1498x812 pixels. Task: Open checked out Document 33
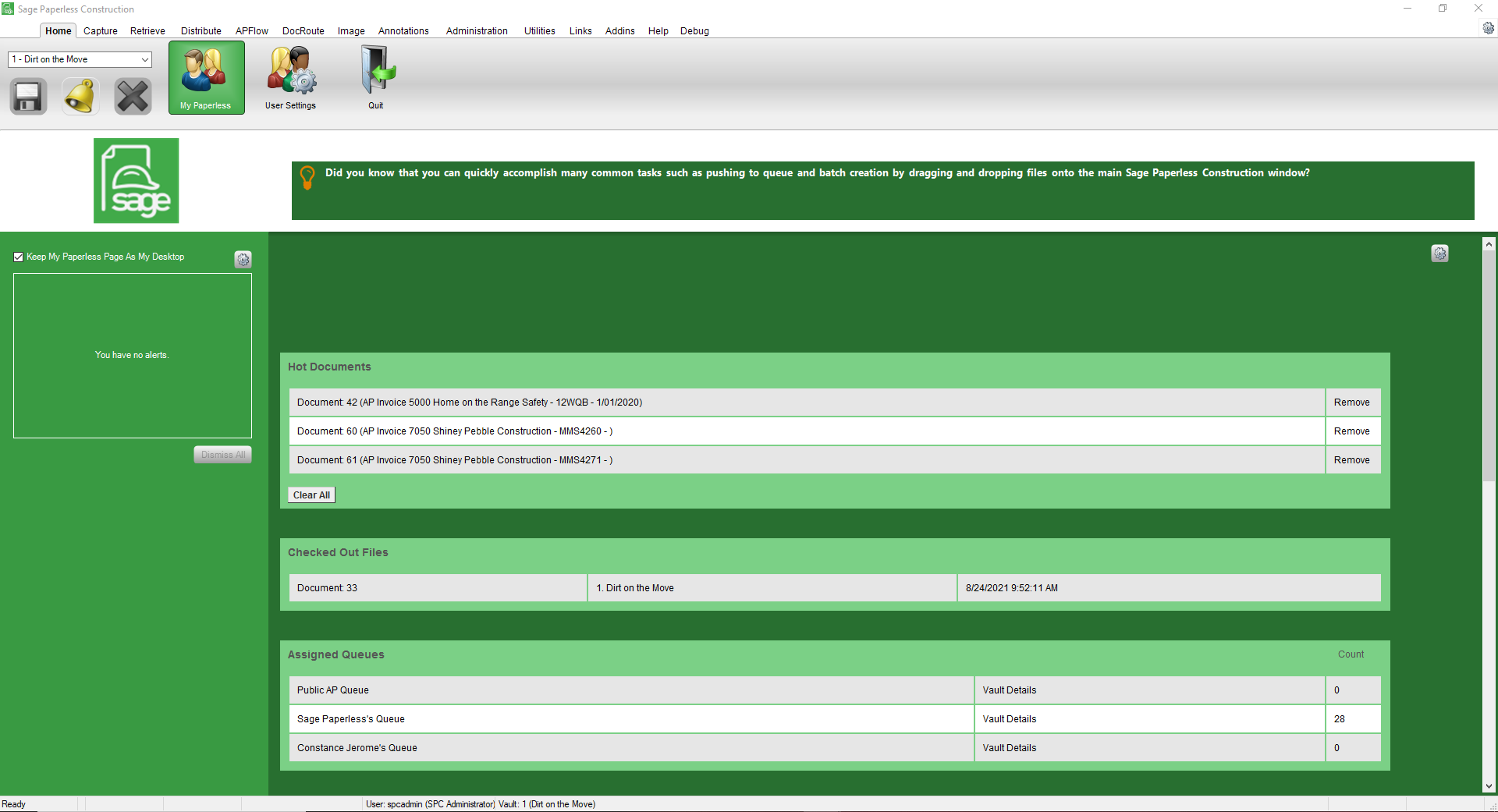[x=438, y=588]
